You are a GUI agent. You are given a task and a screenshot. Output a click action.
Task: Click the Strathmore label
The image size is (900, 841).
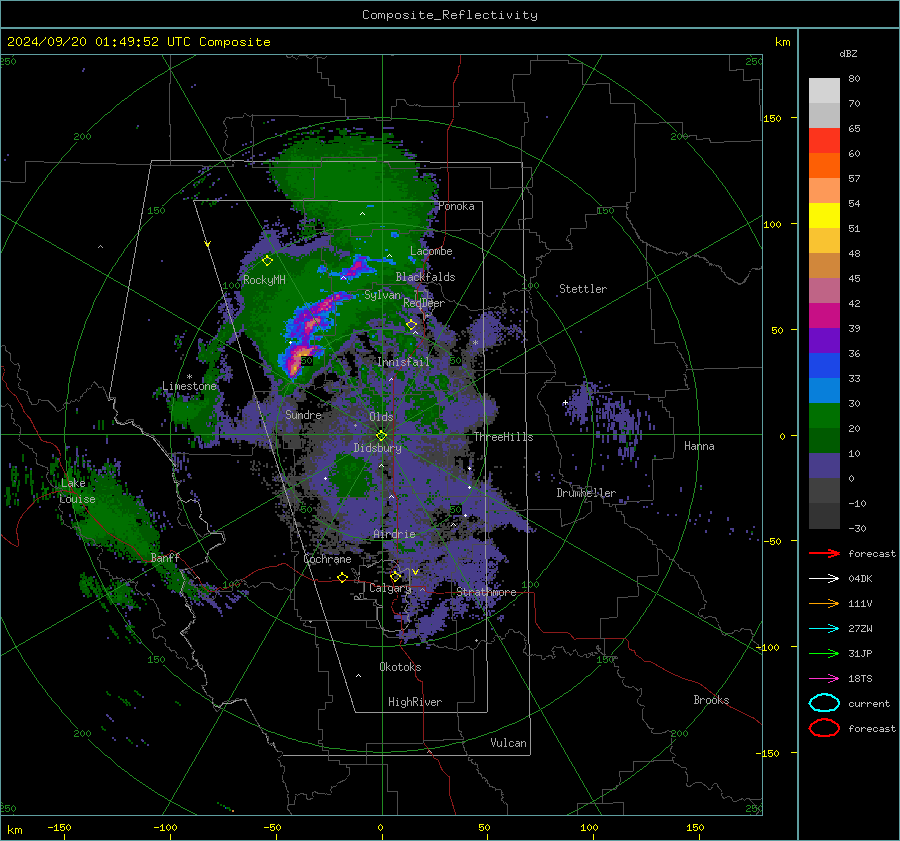[x=486, y=592]
